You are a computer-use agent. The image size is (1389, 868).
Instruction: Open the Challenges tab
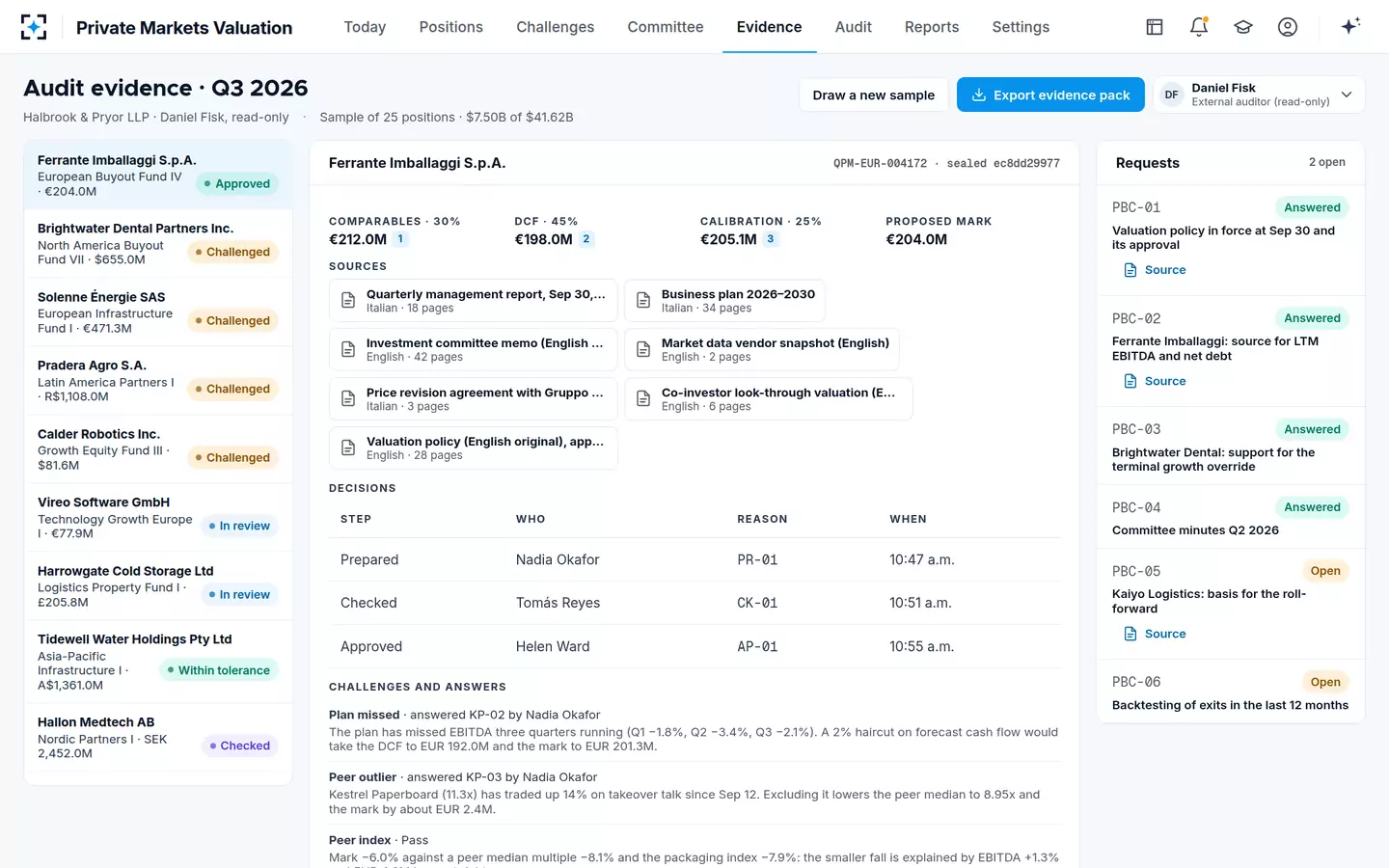pos(555,27)
